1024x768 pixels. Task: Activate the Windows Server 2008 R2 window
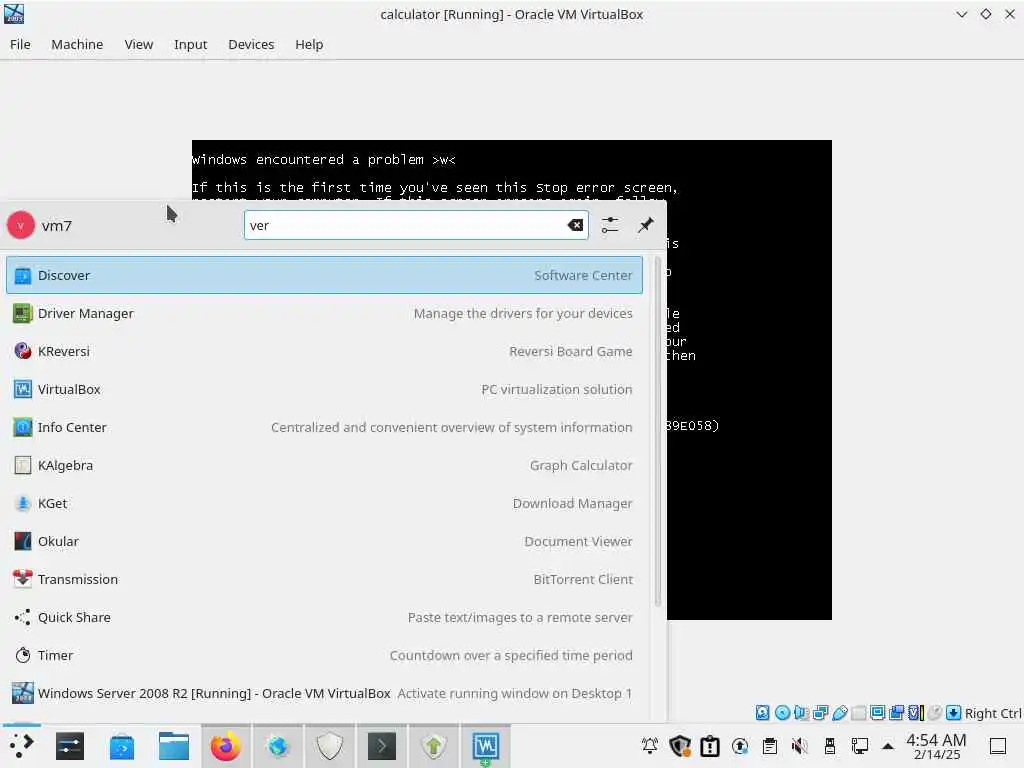pos(324,693)
